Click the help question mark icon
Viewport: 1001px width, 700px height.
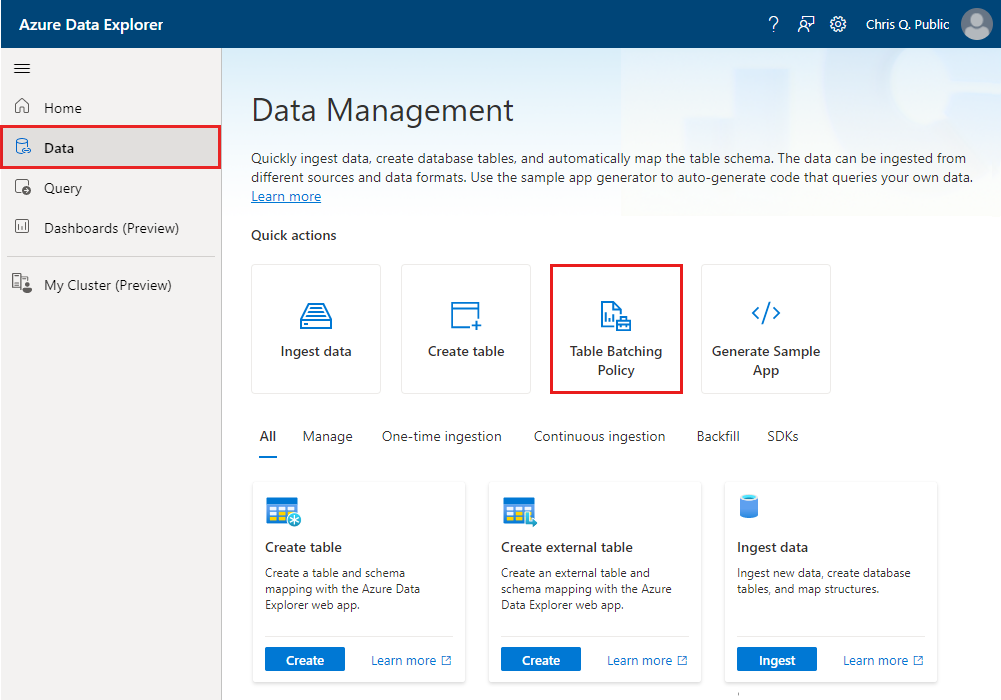click(773, 24)
